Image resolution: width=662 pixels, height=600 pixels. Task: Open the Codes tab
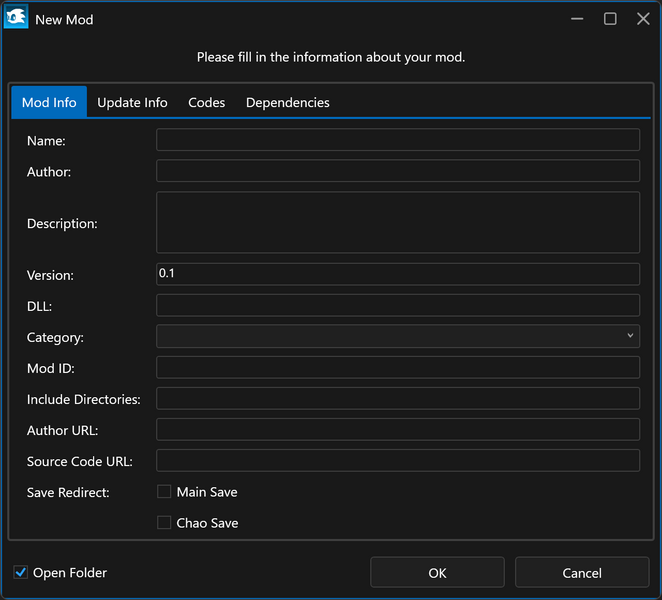(x=207, y=103)
